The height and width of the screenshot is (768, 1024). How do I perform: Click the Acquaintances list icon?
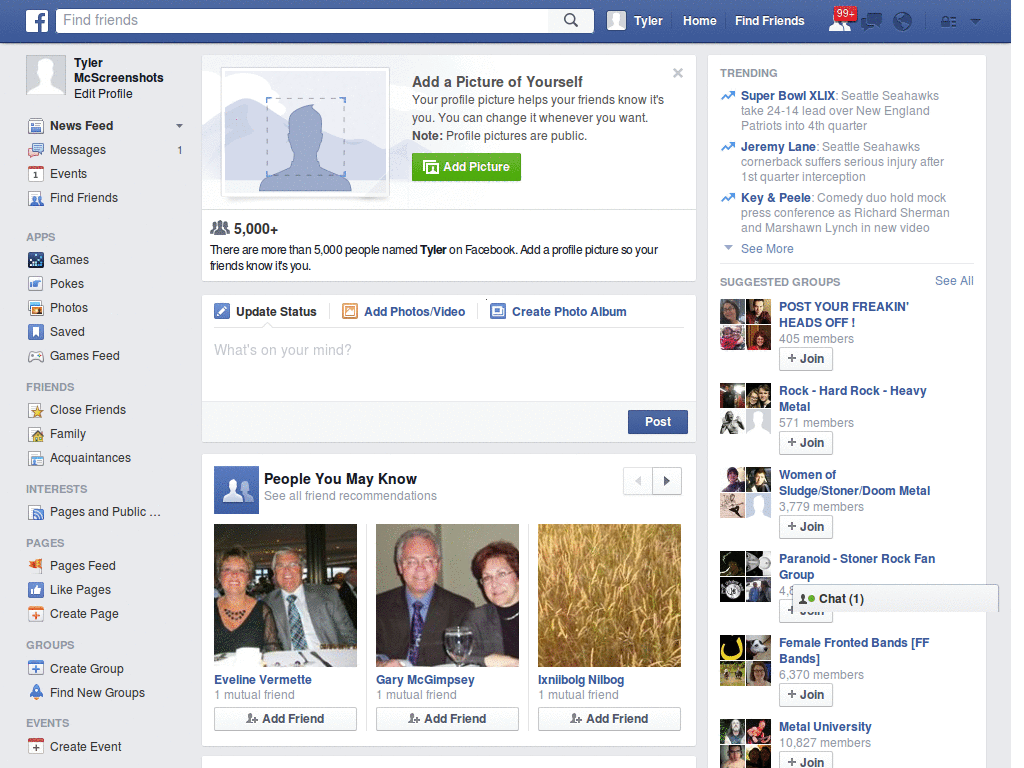pyautogui.click(x=36, y=458)
